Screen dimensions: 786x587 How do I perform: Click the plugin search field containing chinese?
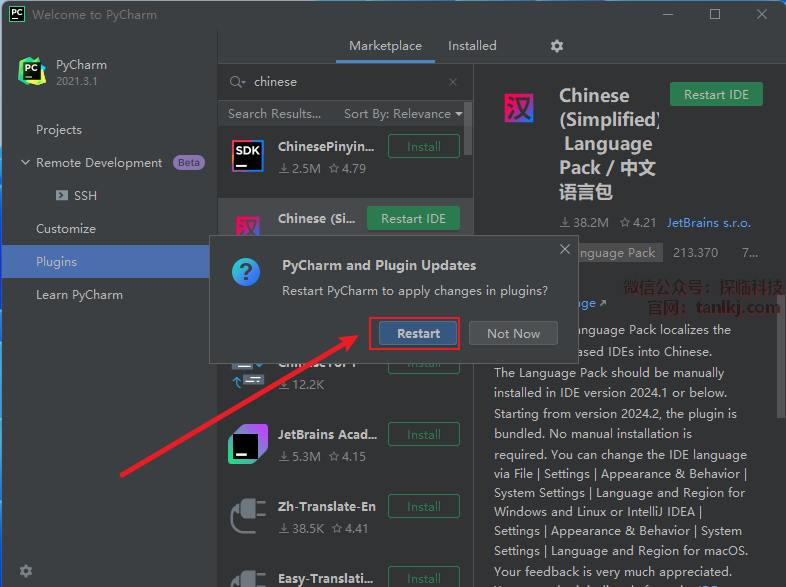pyautogui.click(x=346, y=82)
